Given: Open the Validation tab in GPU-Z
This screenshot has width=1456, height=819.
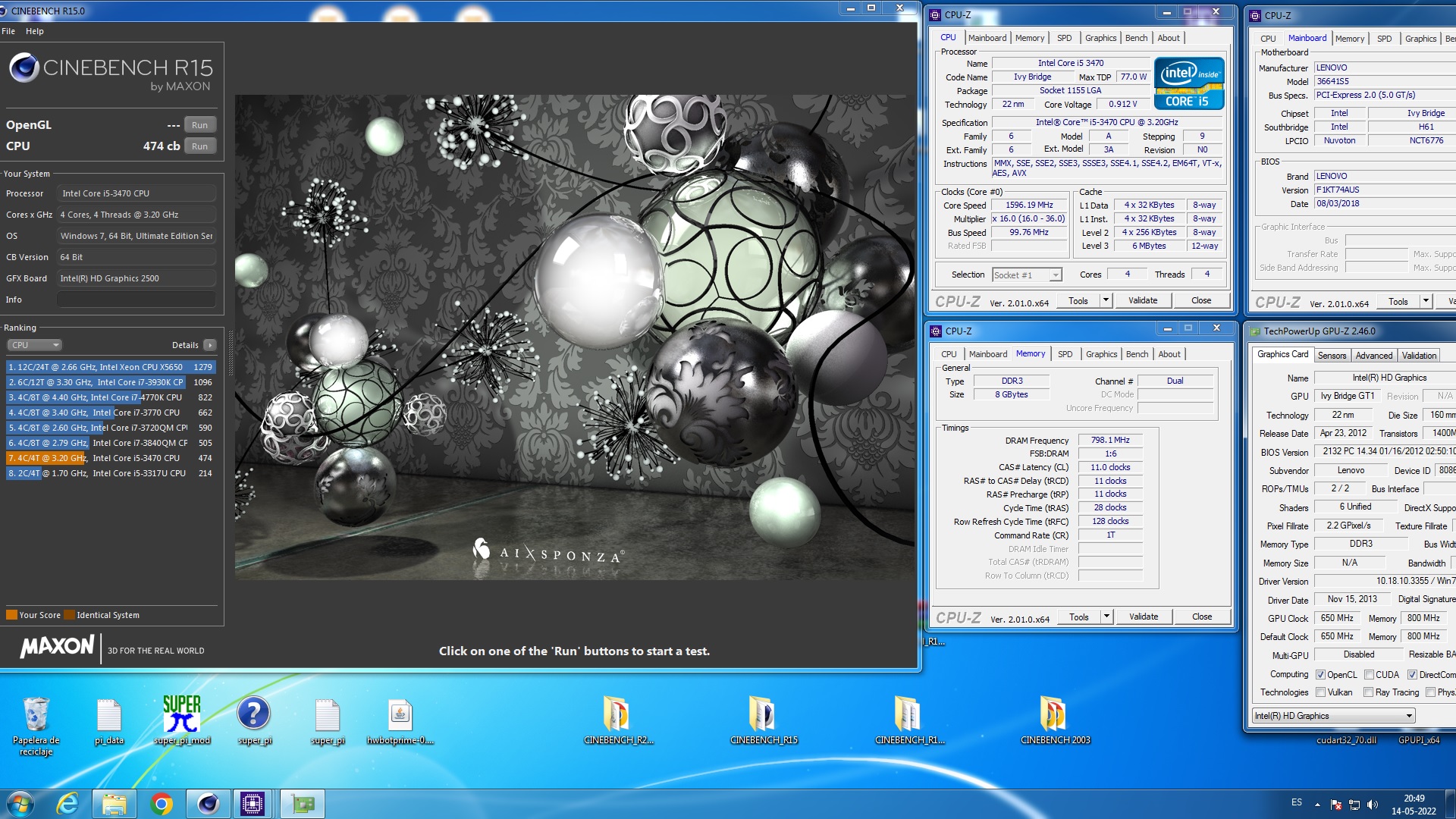Looking at the screenshot, I should pyautogui.click(x=1419, y=355).
